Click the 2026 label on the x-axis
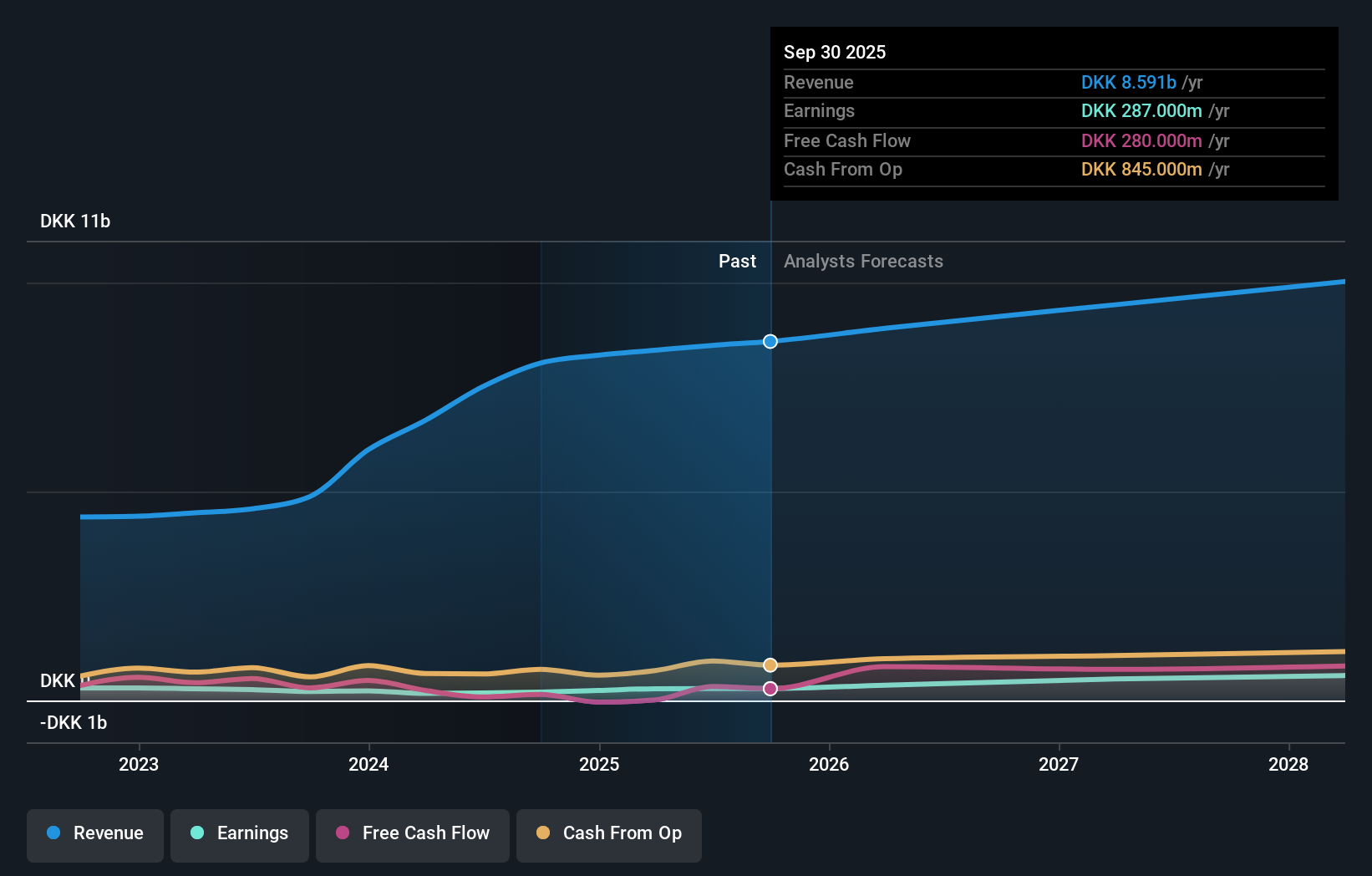 (829, 764)
